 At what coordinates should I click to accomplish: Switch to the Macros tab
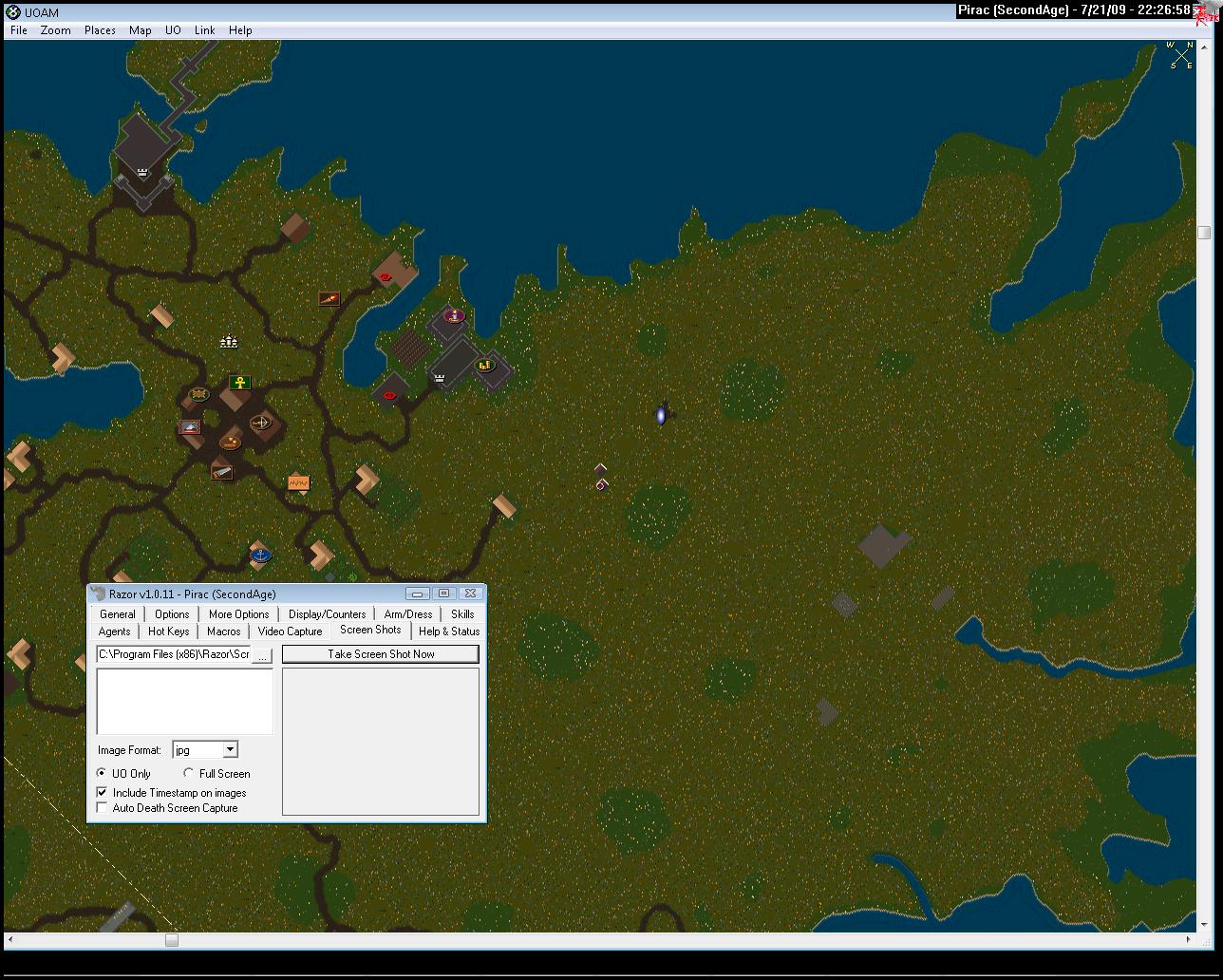click(223, 631)
